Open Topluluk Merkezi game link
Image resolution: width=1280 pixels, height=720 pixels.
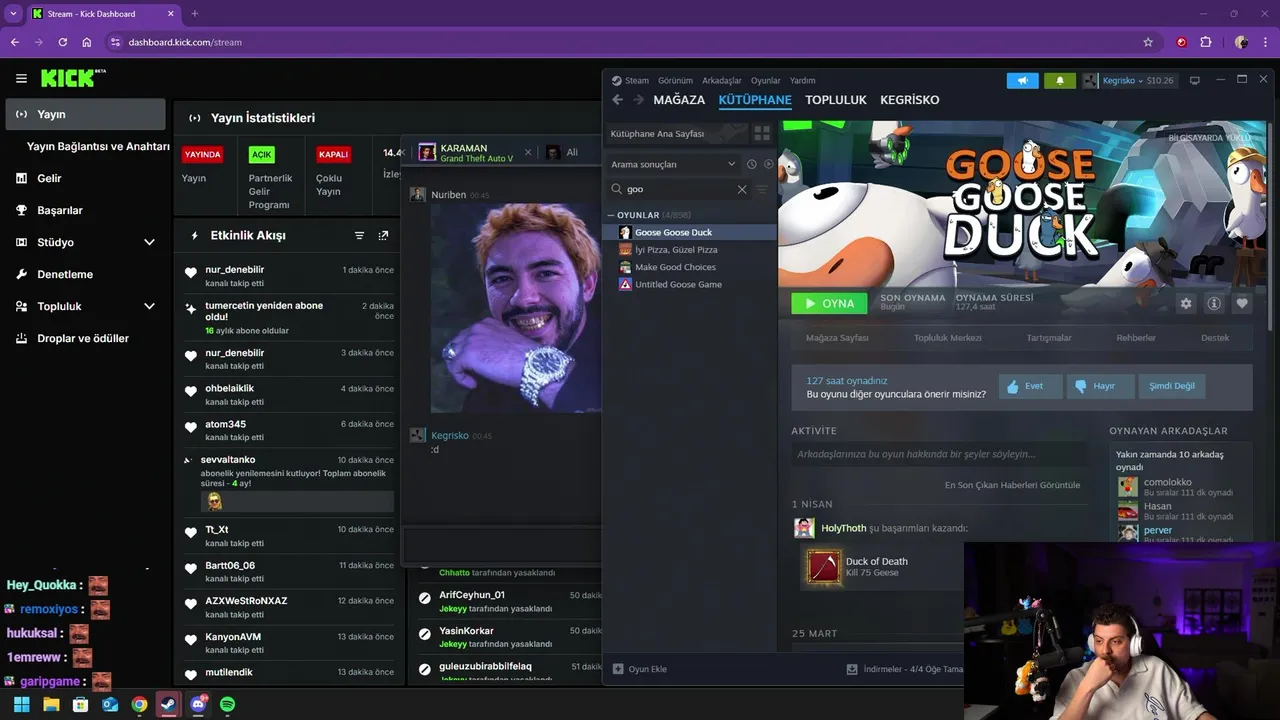point(947,338)
